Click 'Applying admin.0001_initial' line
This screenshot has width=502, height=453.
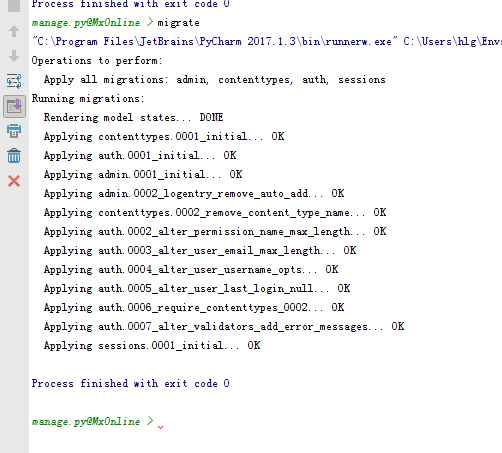pyautogui.click(x=143, y=175)
